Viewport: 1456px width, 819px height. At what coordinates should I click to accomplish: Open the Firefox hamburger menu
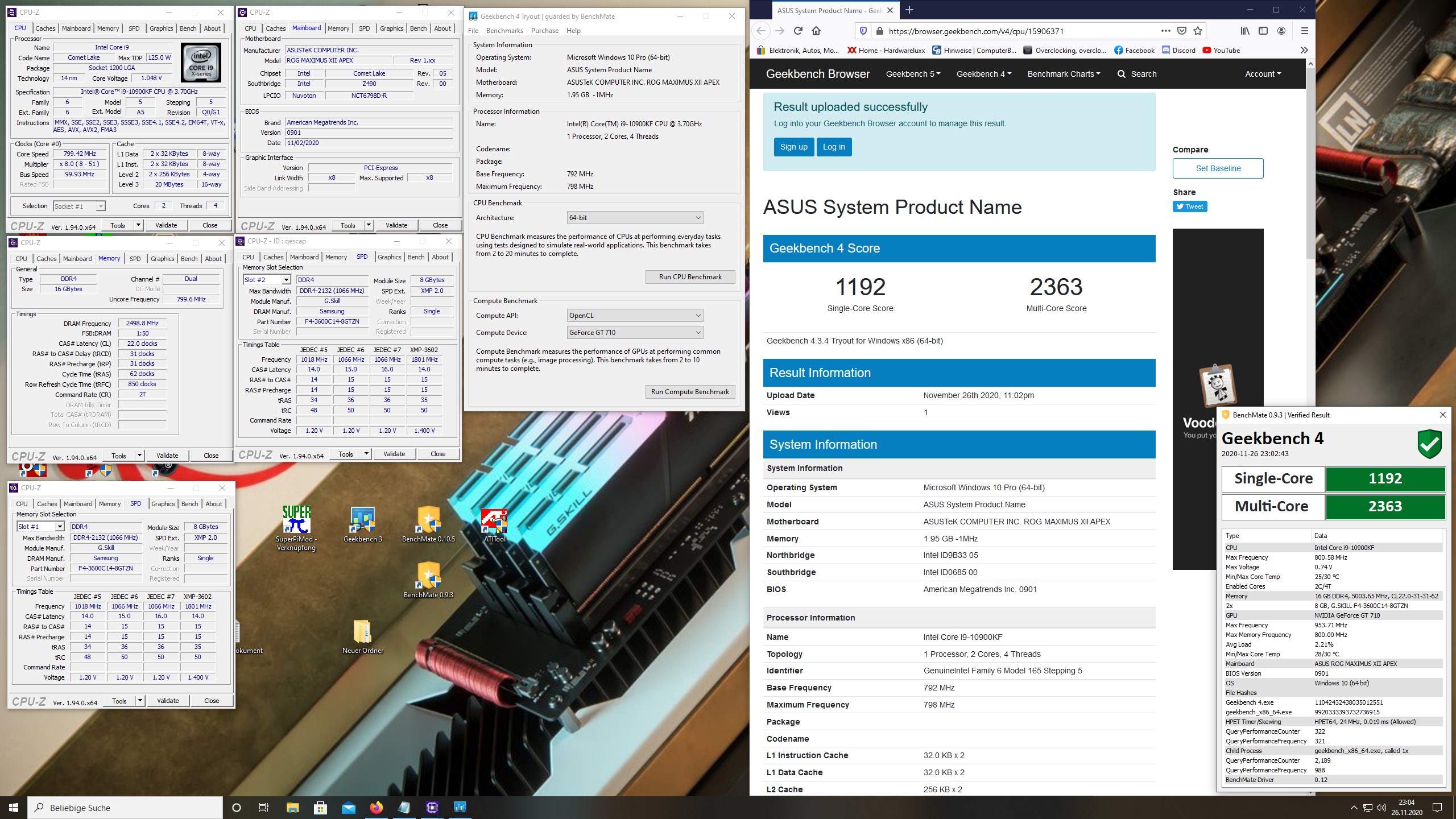[1304, 31]
